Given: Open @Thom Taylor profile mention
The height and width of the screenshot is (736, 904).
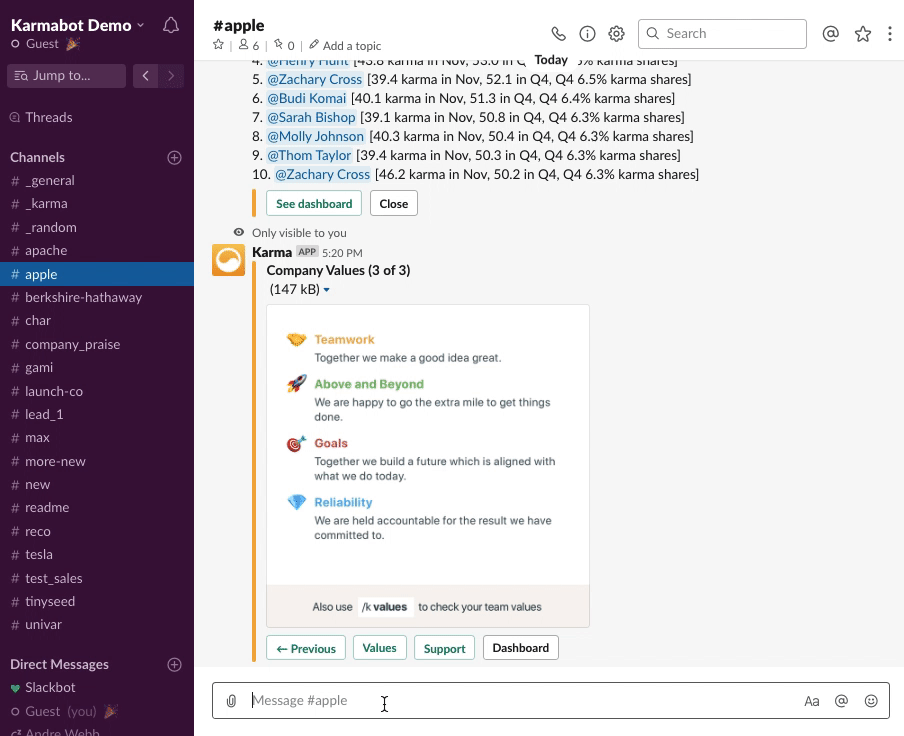Looking at the screenshot, I should (x=309, y=156).
